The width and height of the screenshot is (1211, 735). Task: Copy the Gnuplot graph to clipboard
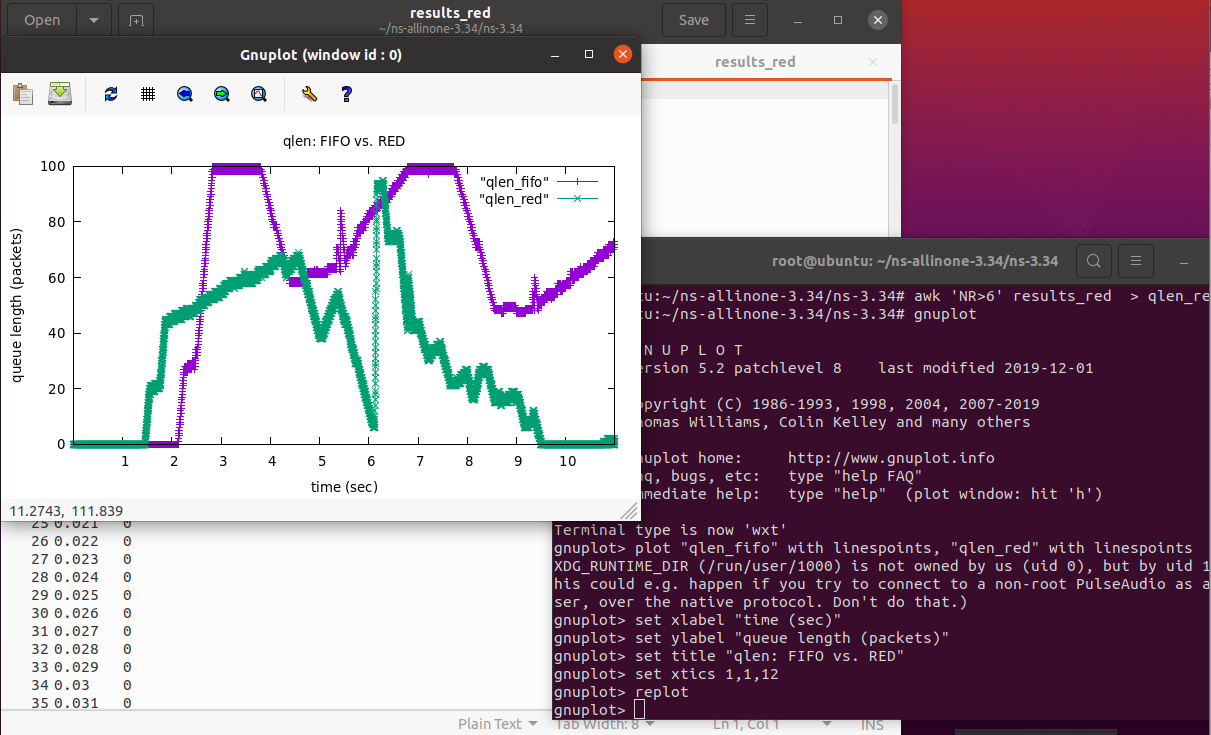pos(23,94)
